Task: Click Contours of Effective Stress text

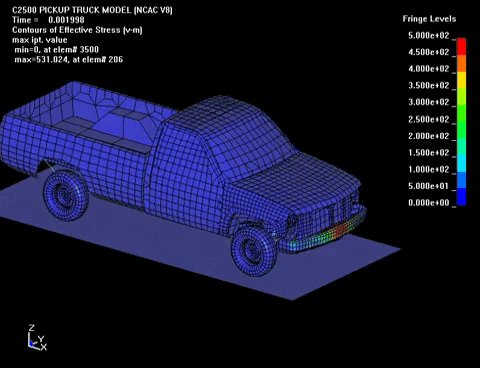Action: click(77, 30)
